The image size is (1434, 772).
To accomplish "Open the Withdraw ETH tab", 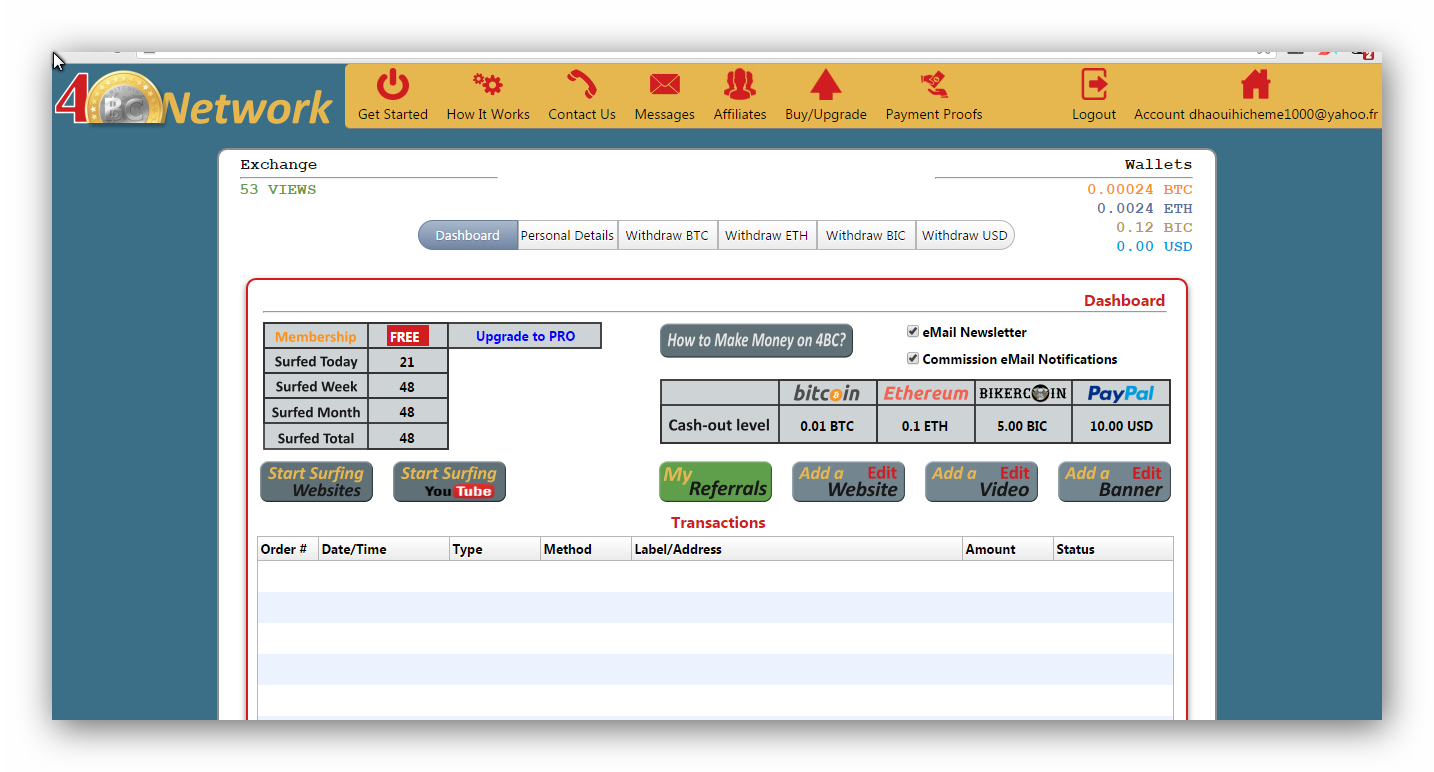I will click(x=766, y=235).
